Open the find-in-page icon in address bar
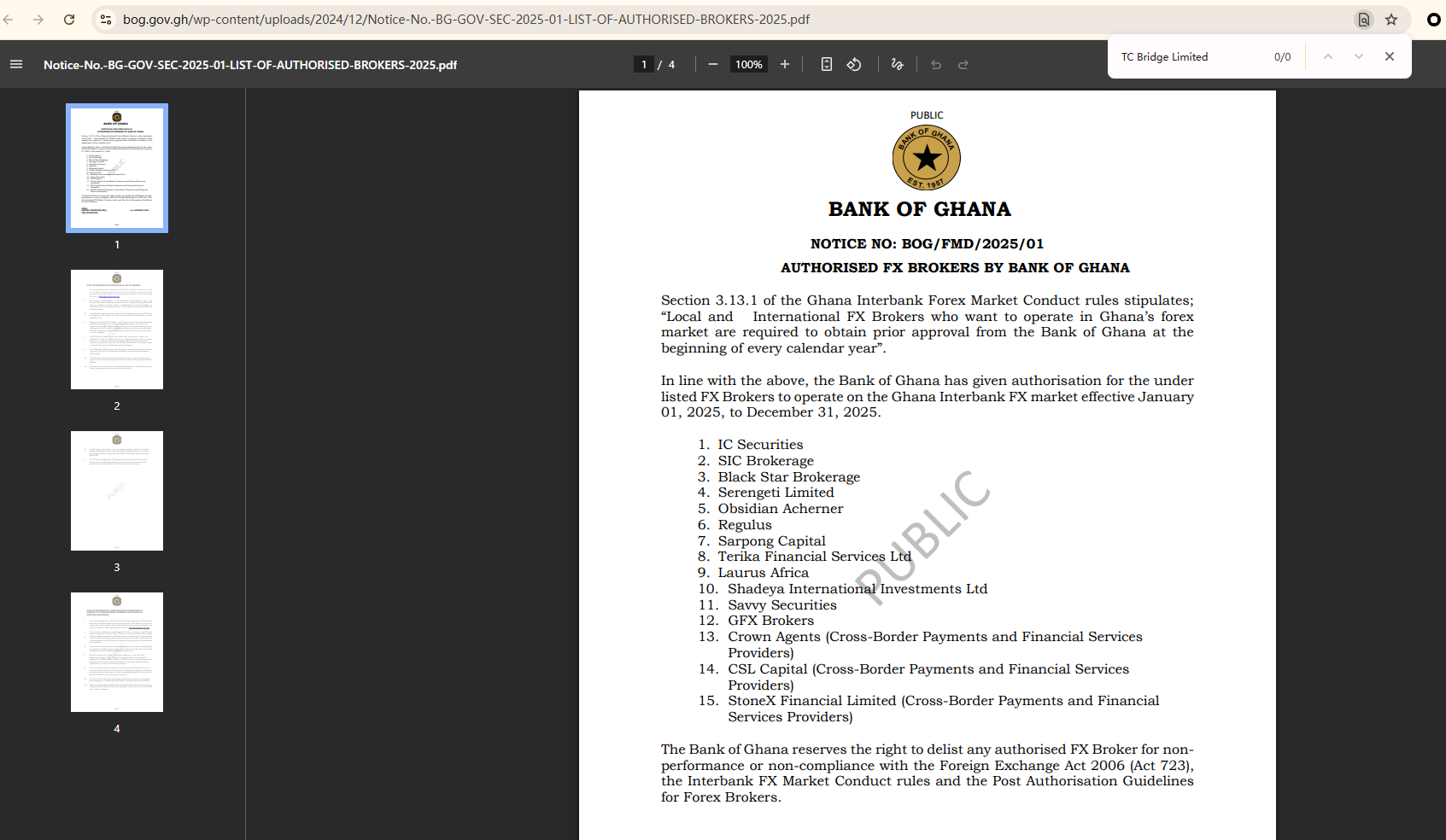The height and width of the screenshot is (840, 1446). (x=1364, y=20)
